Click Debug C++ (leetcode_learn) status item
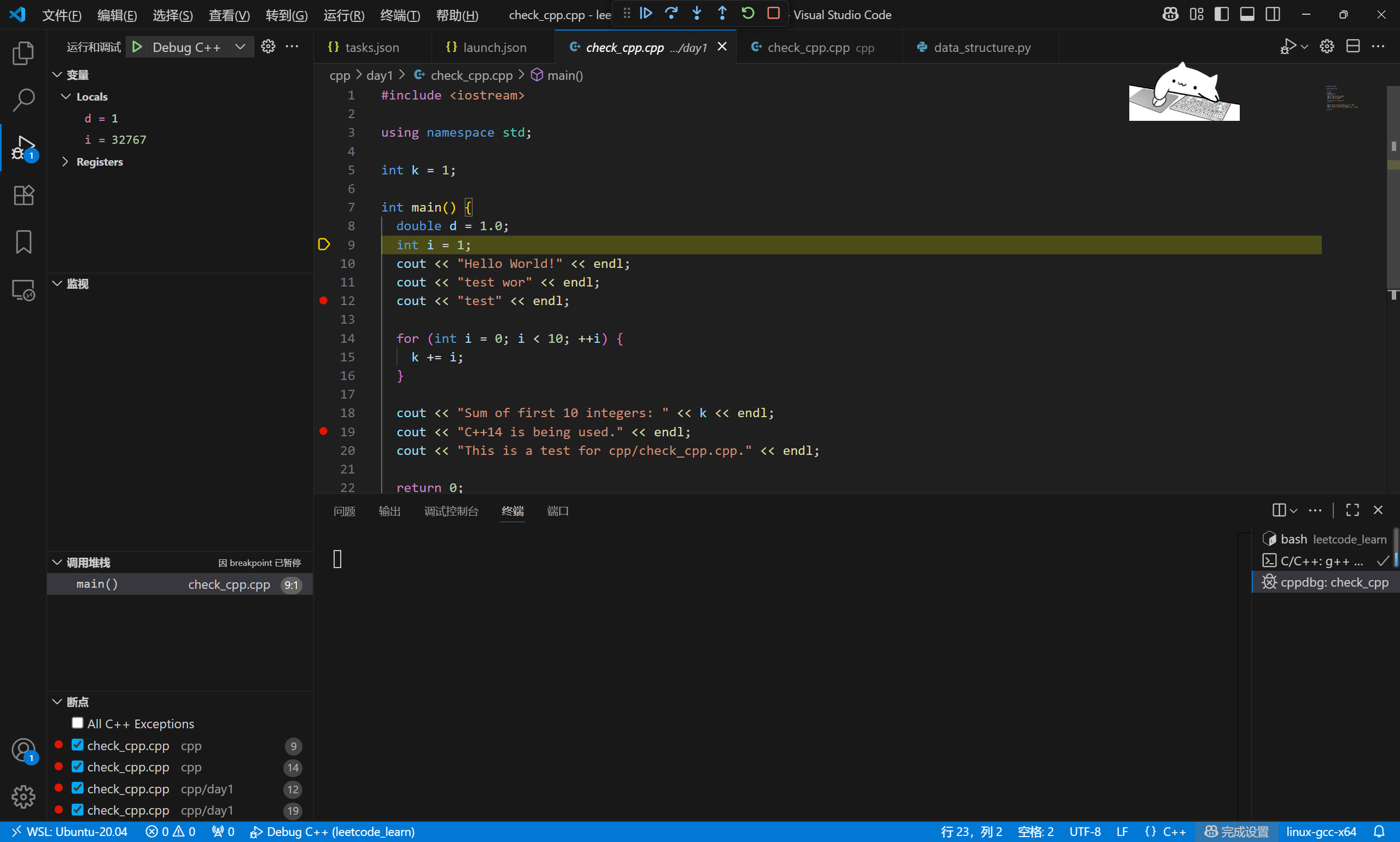 click(332, 832)
